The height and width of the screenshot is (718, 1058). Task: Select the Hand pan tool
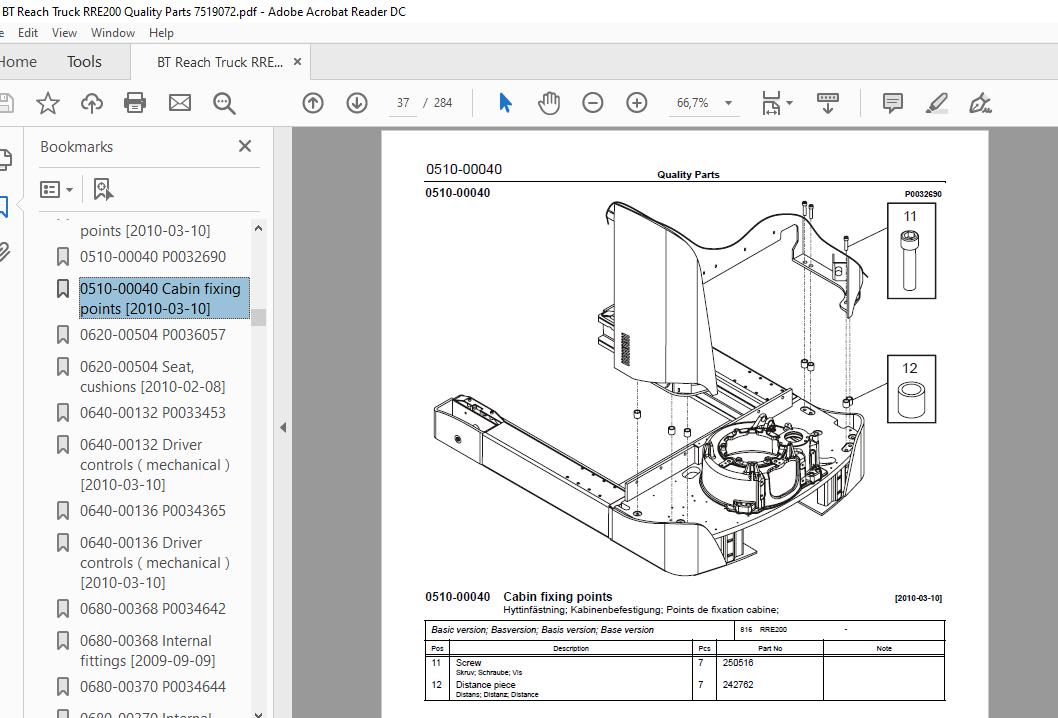click(549, 103)
